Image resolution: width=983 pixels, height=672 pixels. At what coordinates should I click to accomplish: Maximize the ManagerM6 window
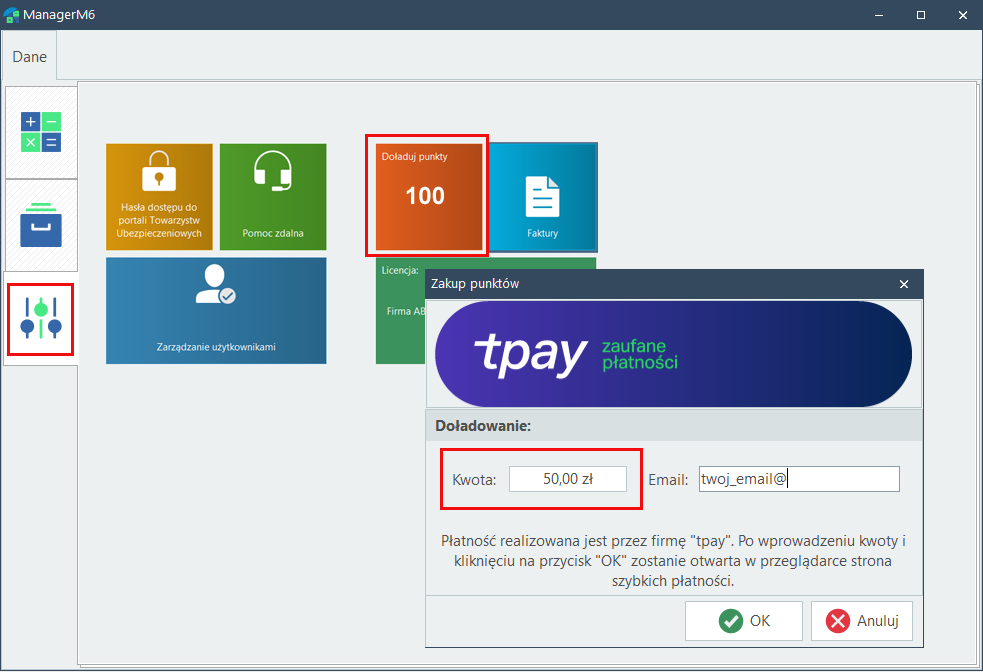921,15
